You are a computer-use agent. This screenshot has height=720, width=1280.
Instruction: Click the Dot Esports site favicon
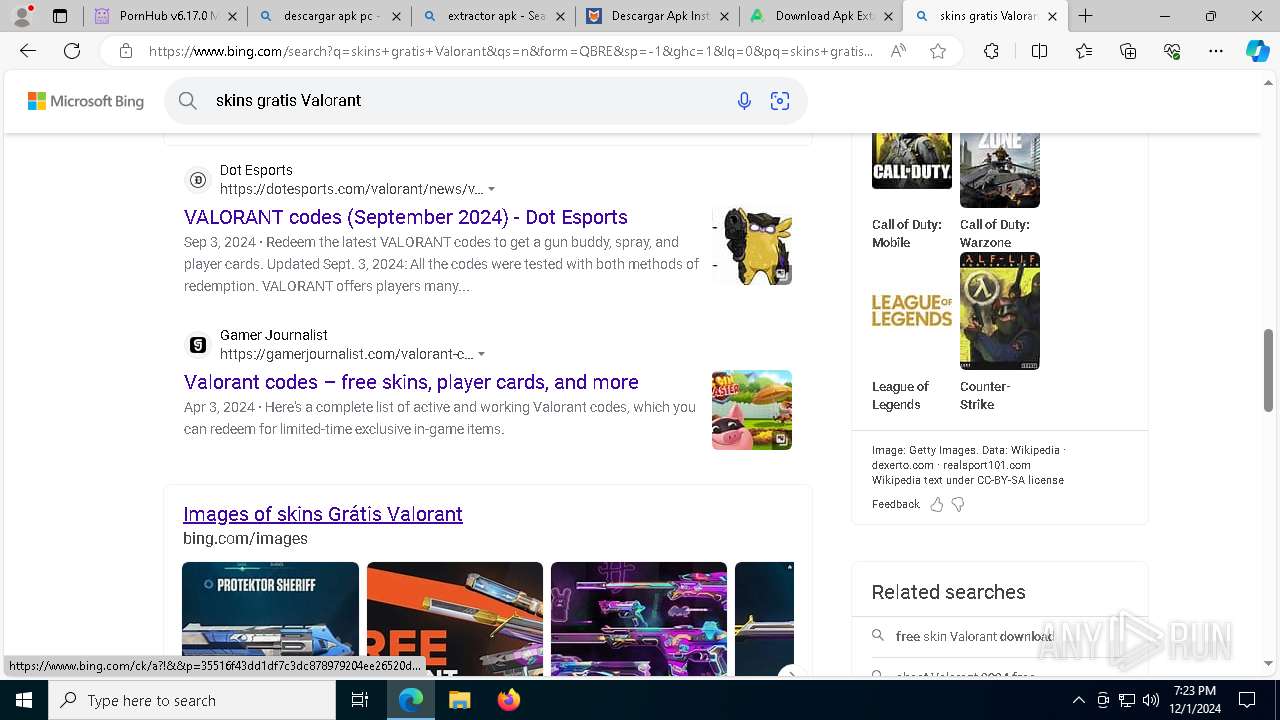click(198, 180)
